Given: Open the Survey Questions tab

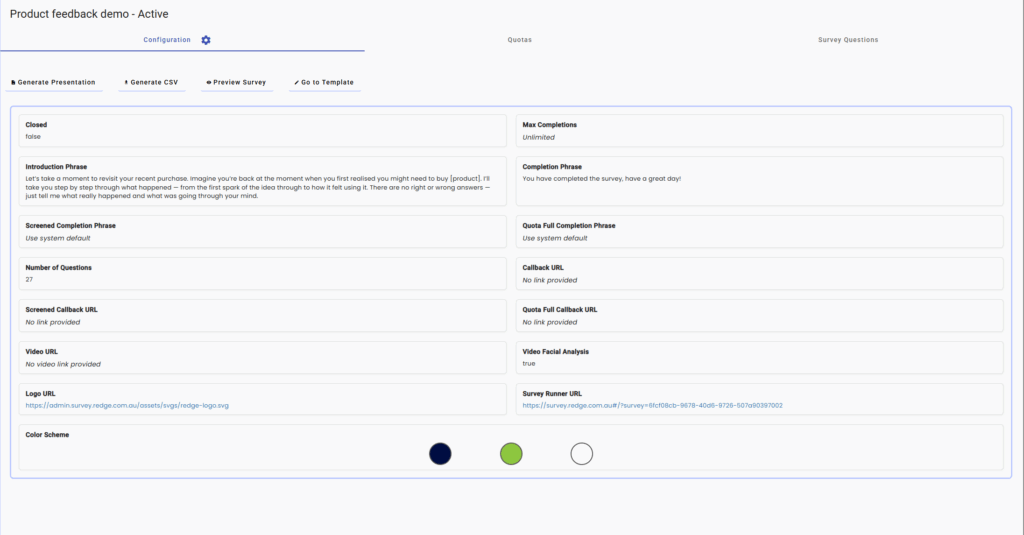Looking at the screenshot, I should pos(847,40).
